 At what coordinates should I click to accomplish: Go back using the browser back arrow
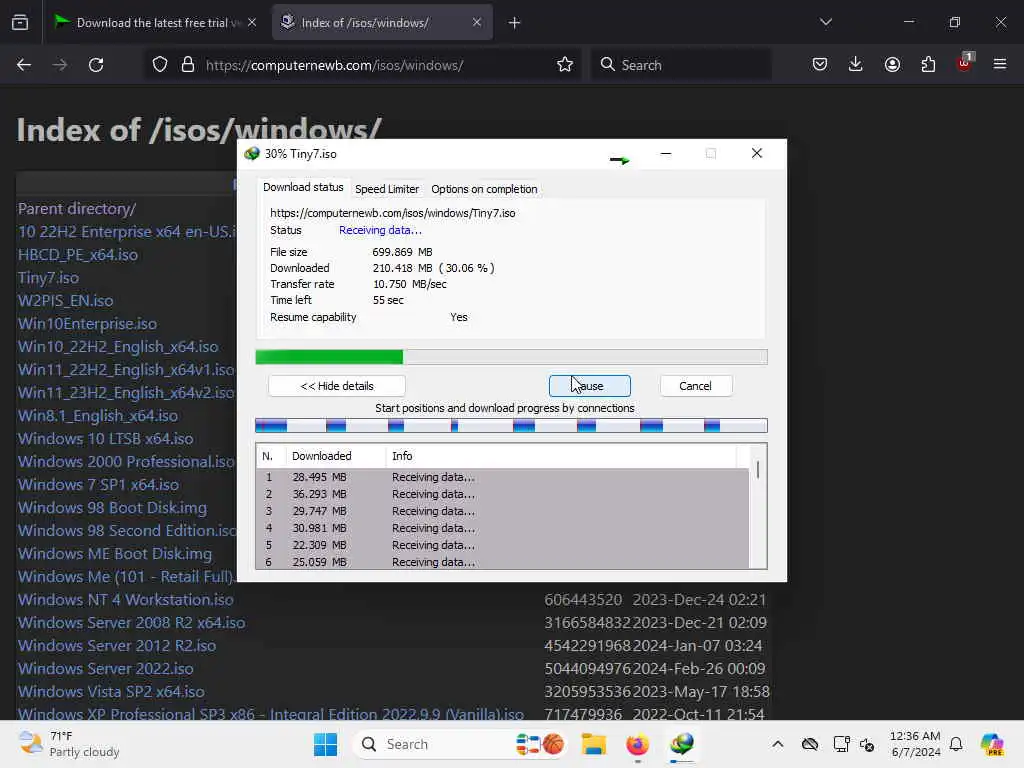tap(24, 65)
